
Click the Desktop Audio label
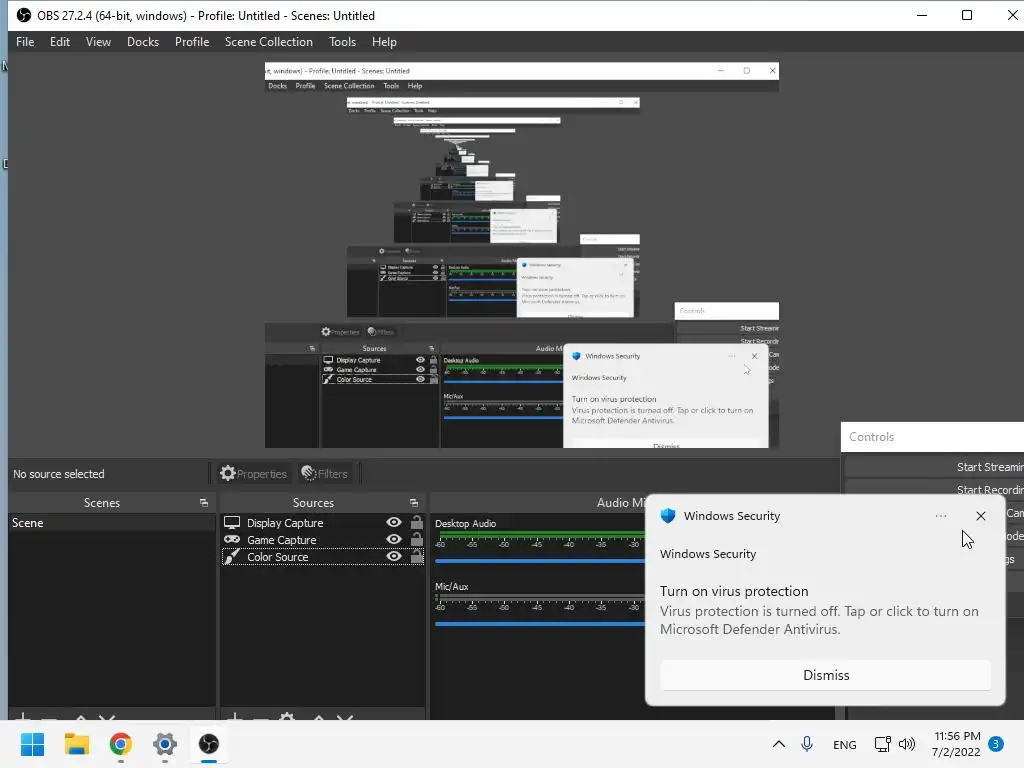466,524
